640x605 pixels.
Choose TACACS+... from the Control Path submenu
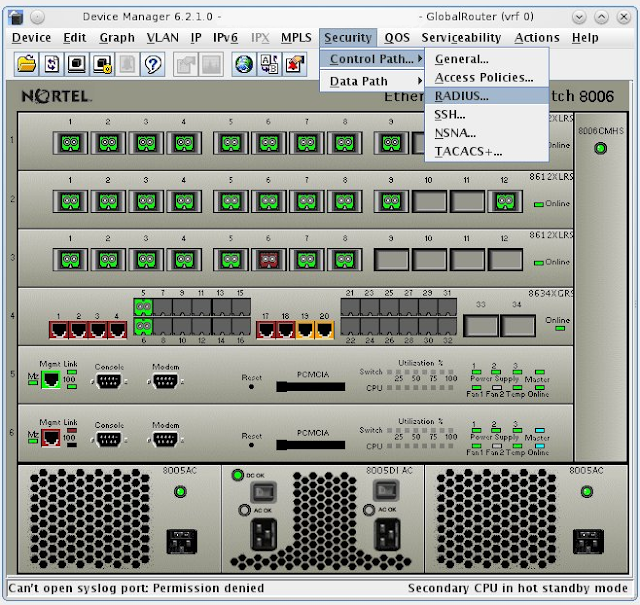pos(487,151)
